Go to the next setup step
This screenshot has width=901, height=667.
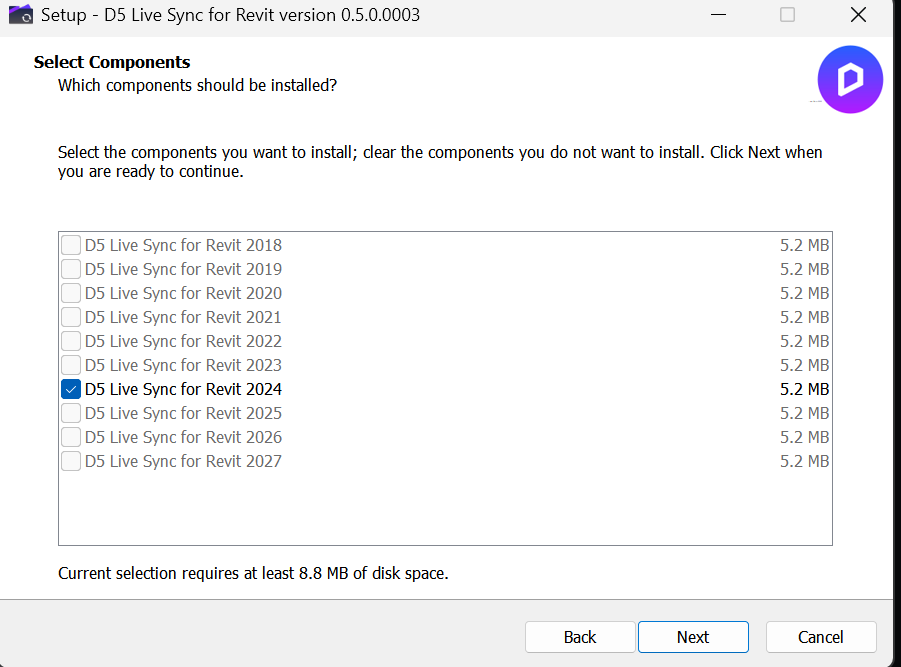tap(693, 637)
